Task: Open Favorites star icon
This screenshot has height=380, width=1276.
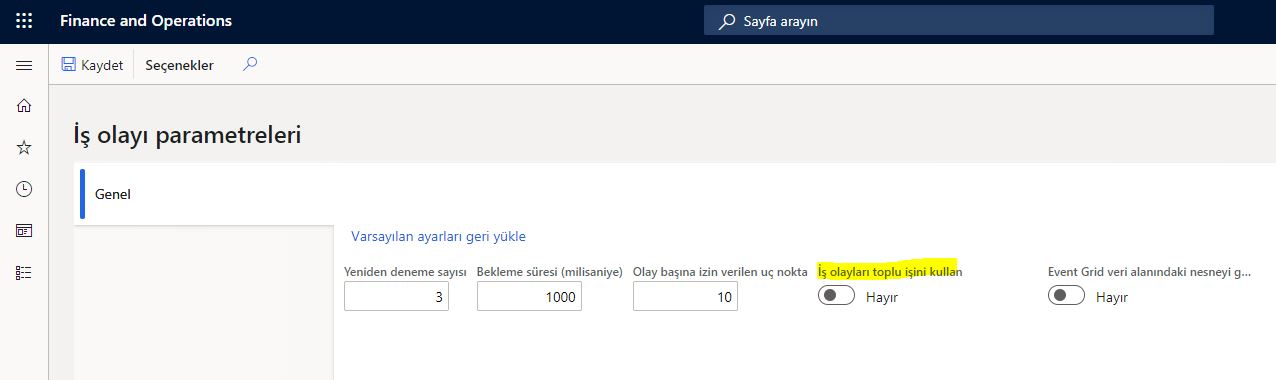Action: [x=24, y=147]
